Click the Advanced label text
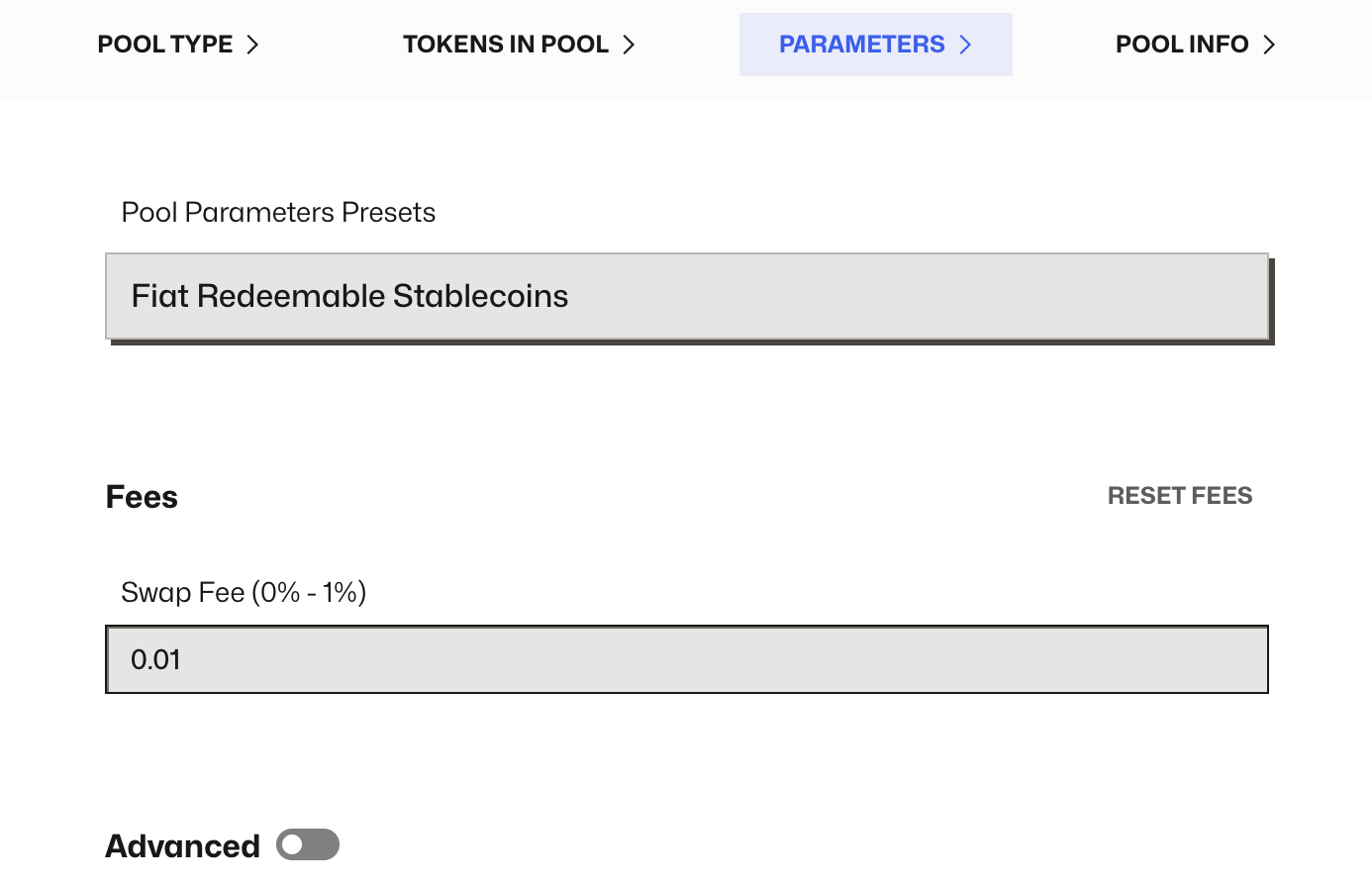This screenshot has width=1372, height=885. pyautogui.click(x=182, y=844)
